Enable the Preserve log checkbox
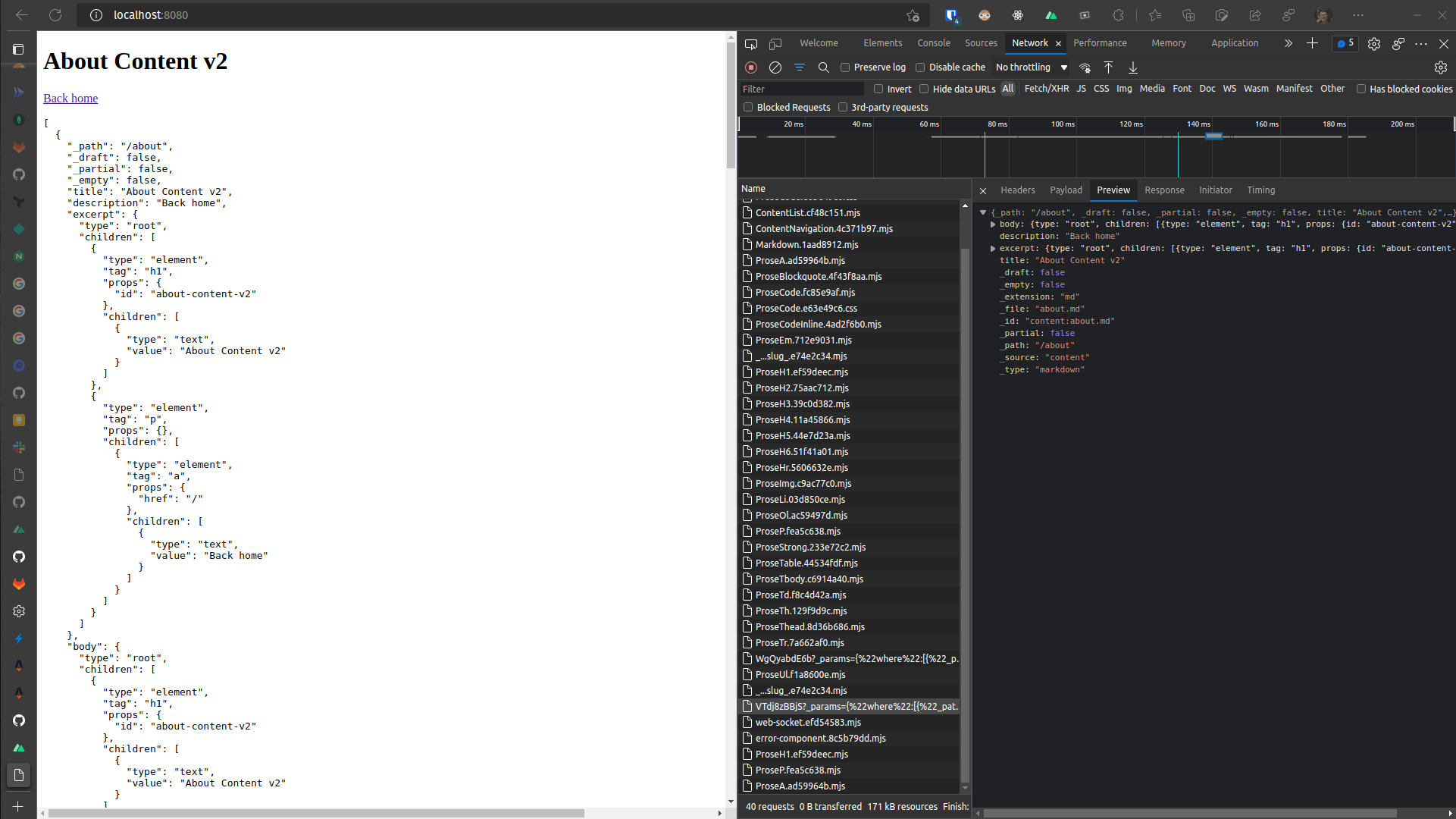The width and height of the screenshot is (1456, 819). tap(845, 67)
